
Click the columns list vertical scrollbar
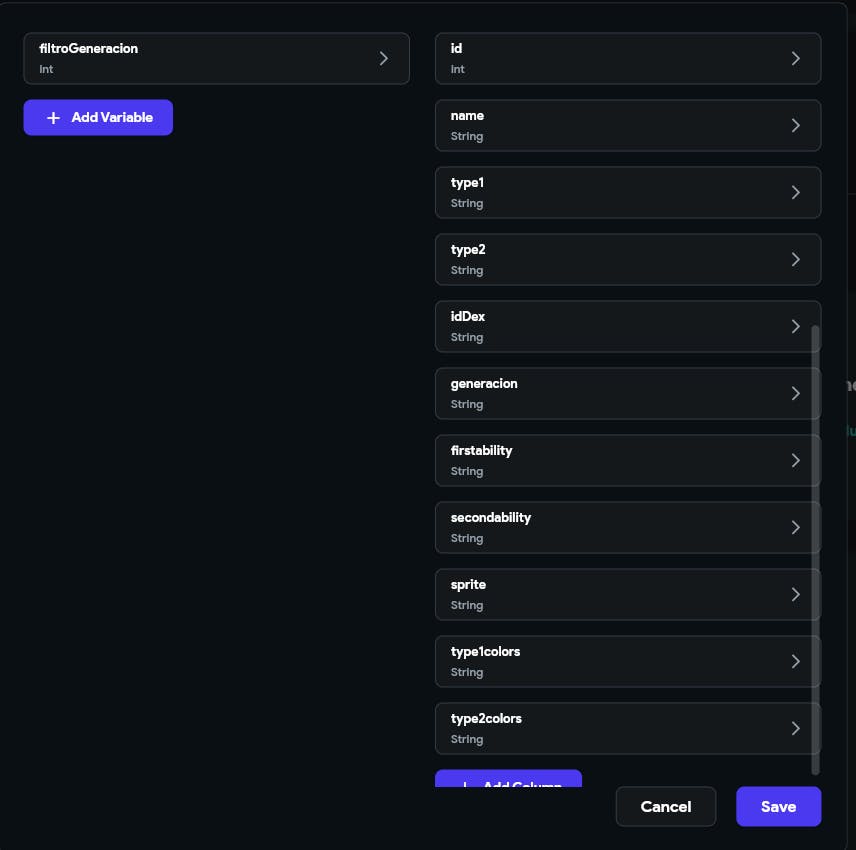point(815,548)
